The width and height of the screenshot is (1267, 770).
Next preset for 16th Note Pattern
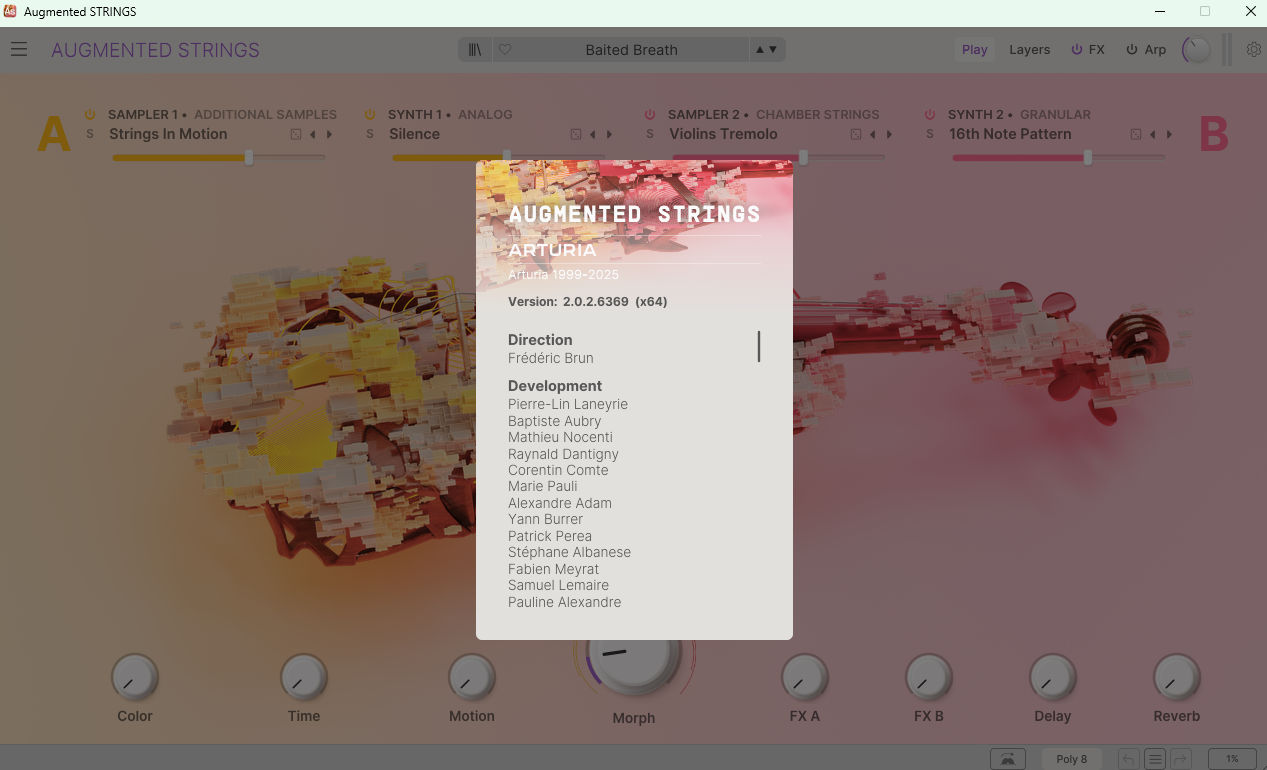pos(1169,134)
